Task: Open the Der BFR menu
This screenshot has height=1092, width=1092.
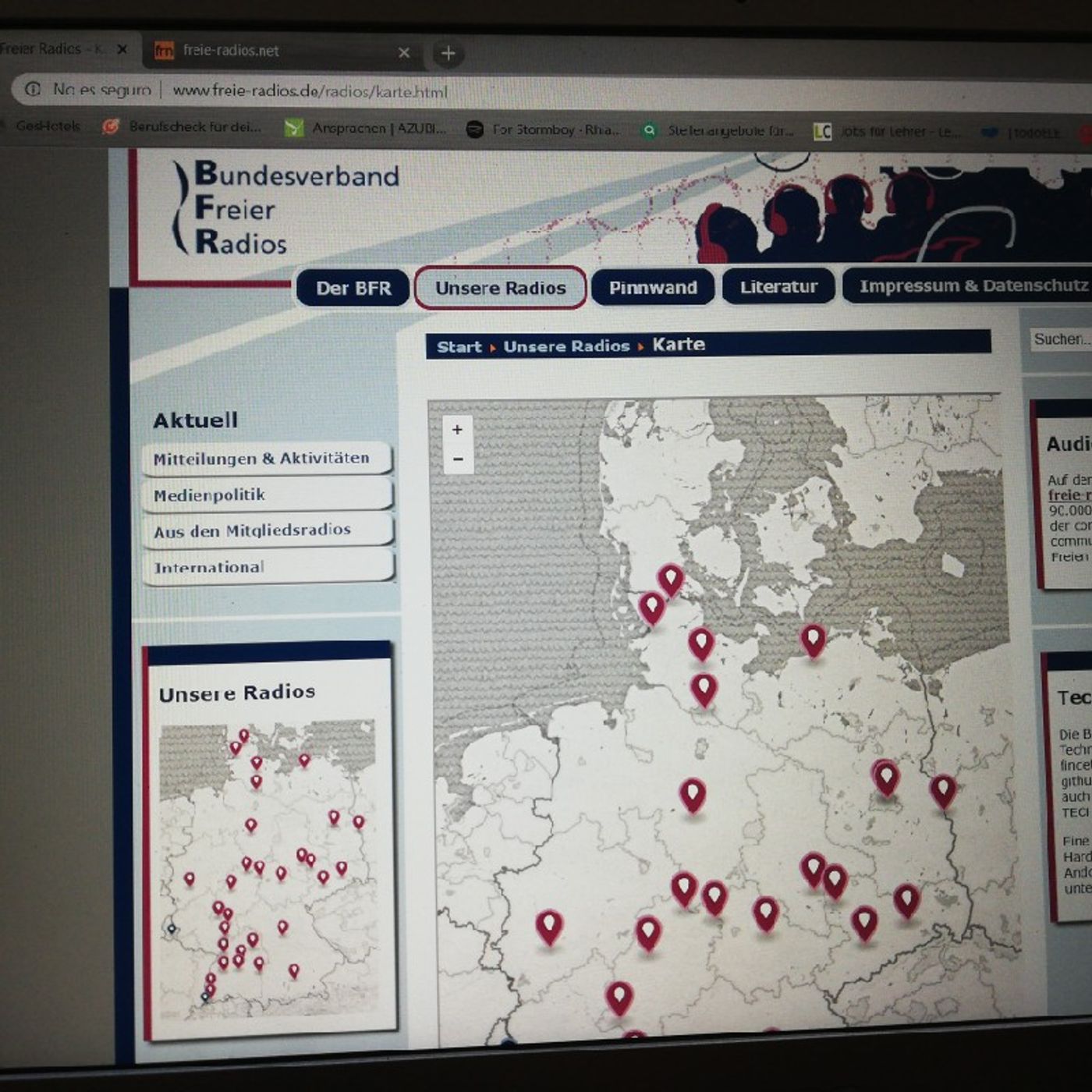Action: [x=353, y=288]
